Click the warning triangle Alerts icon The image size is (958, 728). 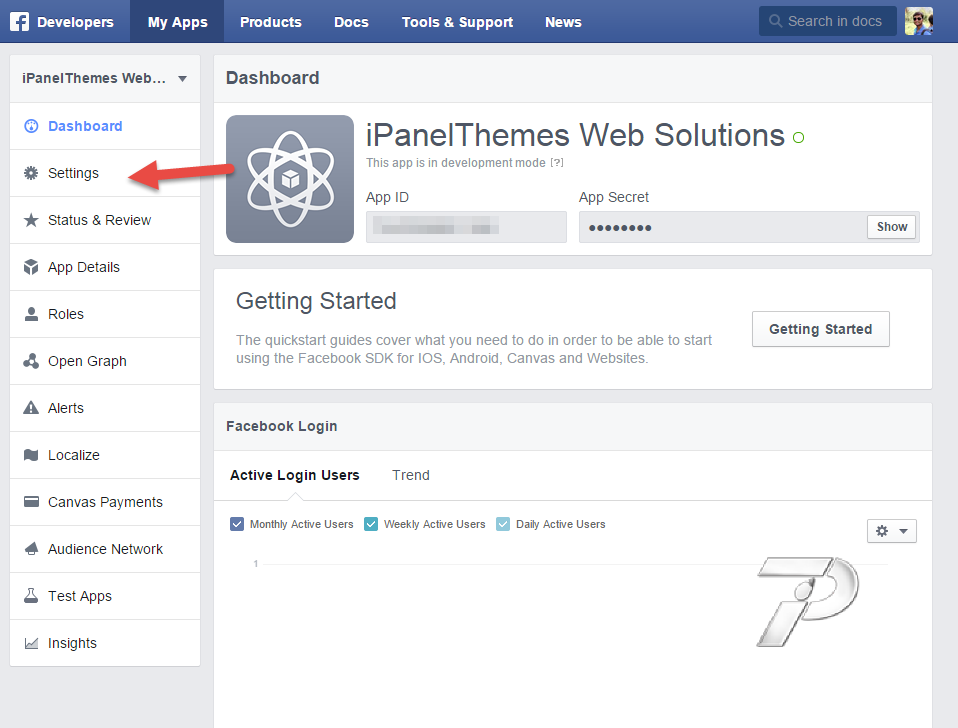tap(30, 408)
